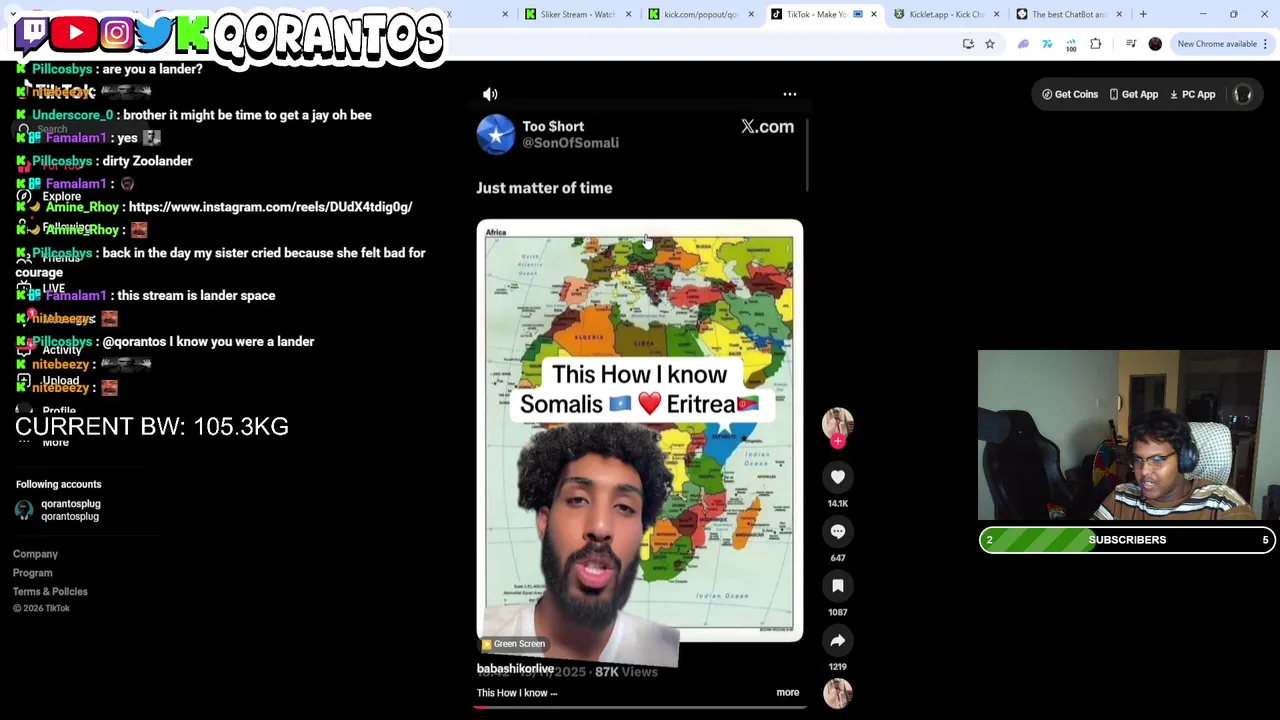Expand caption with the 'more' link
1280x720 pixels.
[788, 692]
